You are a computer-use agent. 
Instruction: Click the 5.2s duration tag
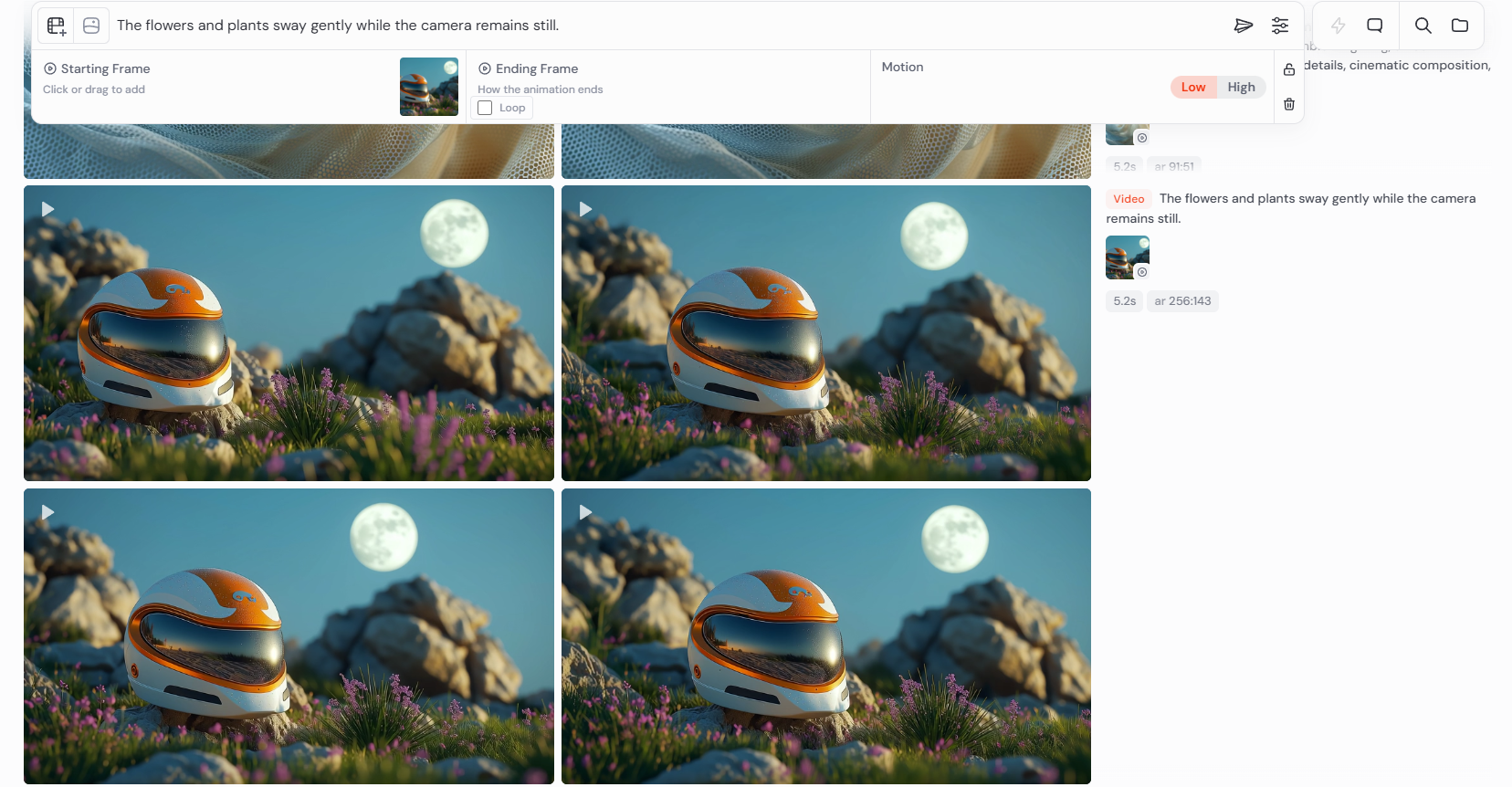pyautogui.click(x=1124, y=301)
